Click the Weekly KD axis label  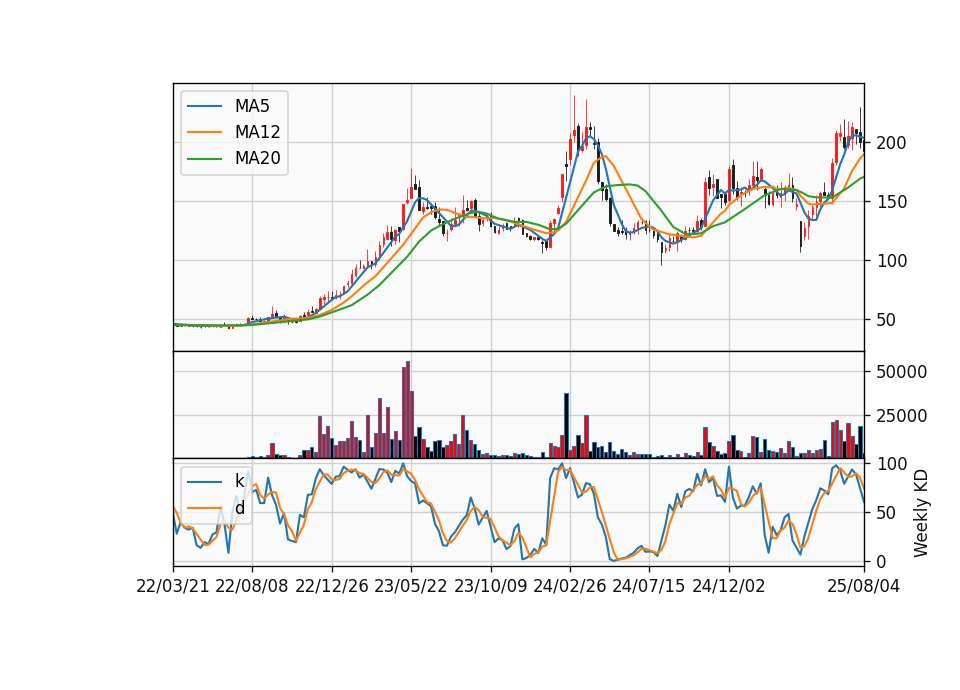pyautogui.click(x=920, y=513)
